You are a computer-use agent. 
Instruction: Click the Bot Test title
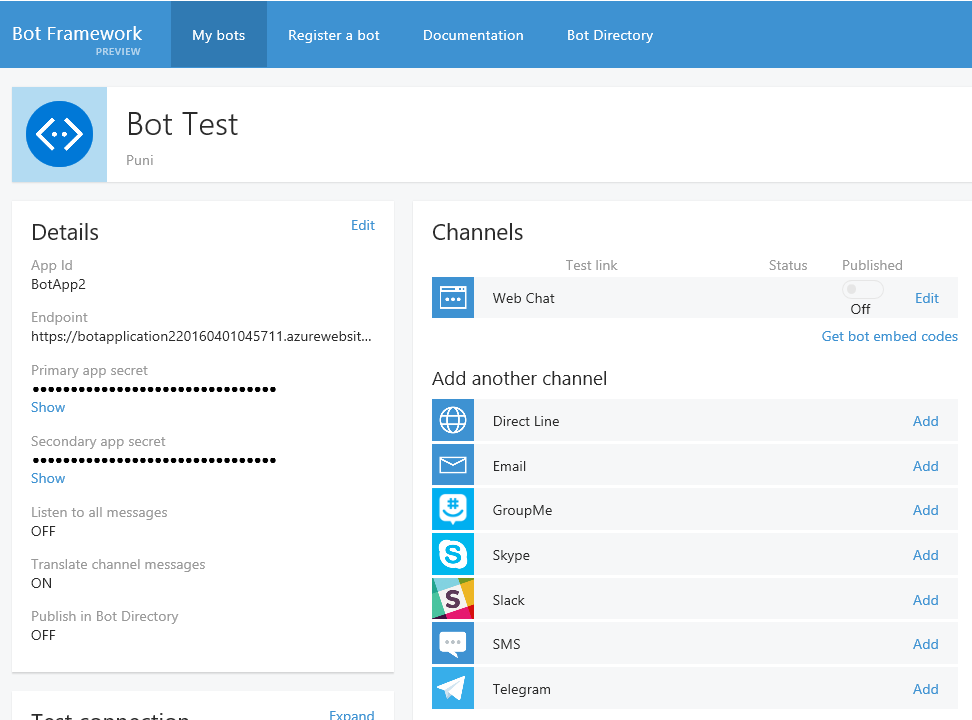182,124
